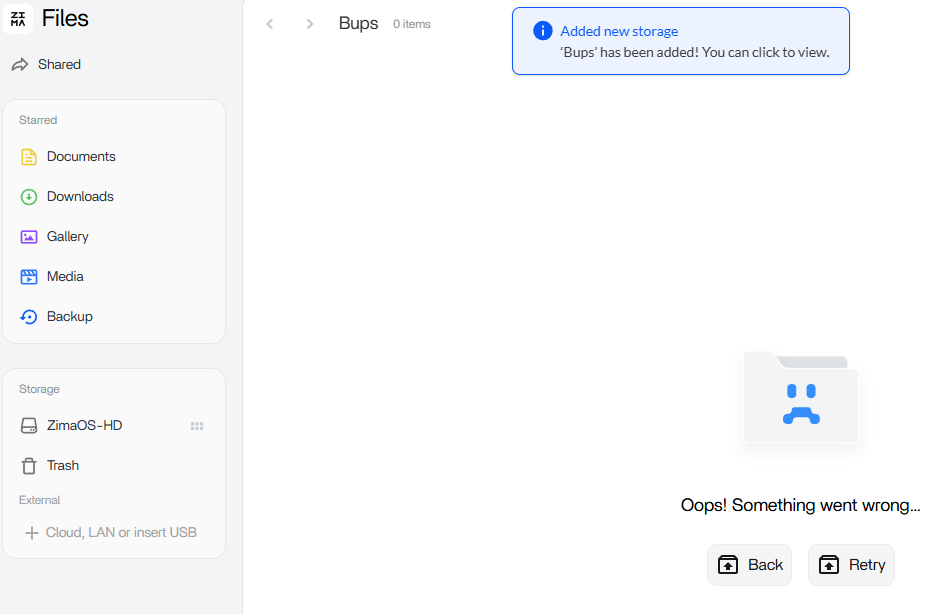
Task: Click the Trash bin icon
Action: click(29, 466)
